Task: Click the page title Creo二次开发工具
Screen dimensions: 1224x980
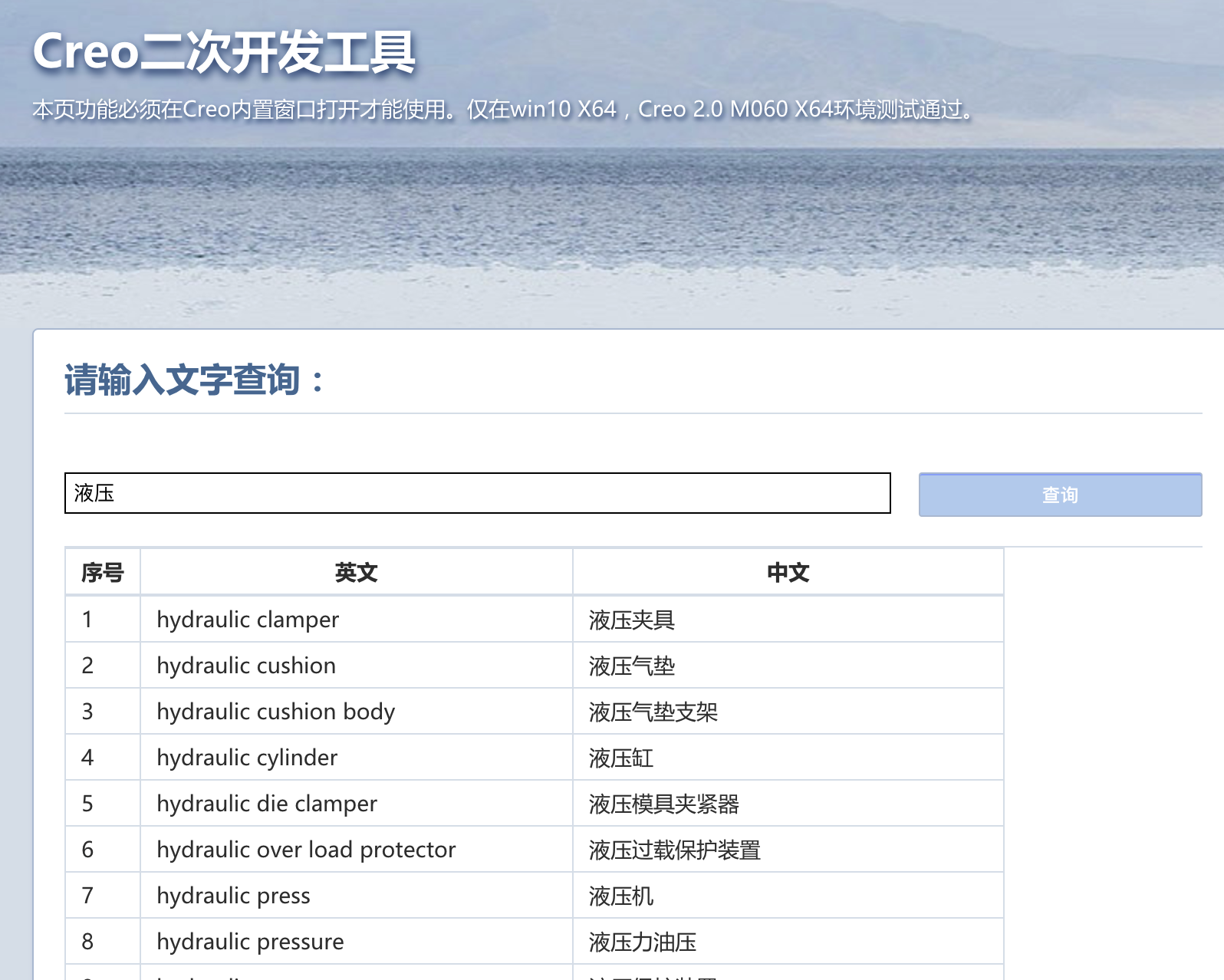Action: [224, 52]
